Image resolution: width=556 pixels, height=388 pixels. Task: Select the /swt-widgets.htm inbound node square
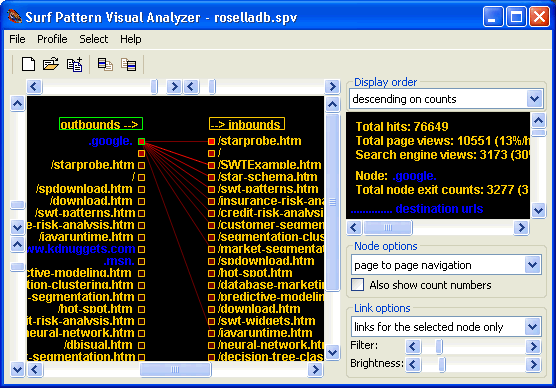(x=212, y=321)
